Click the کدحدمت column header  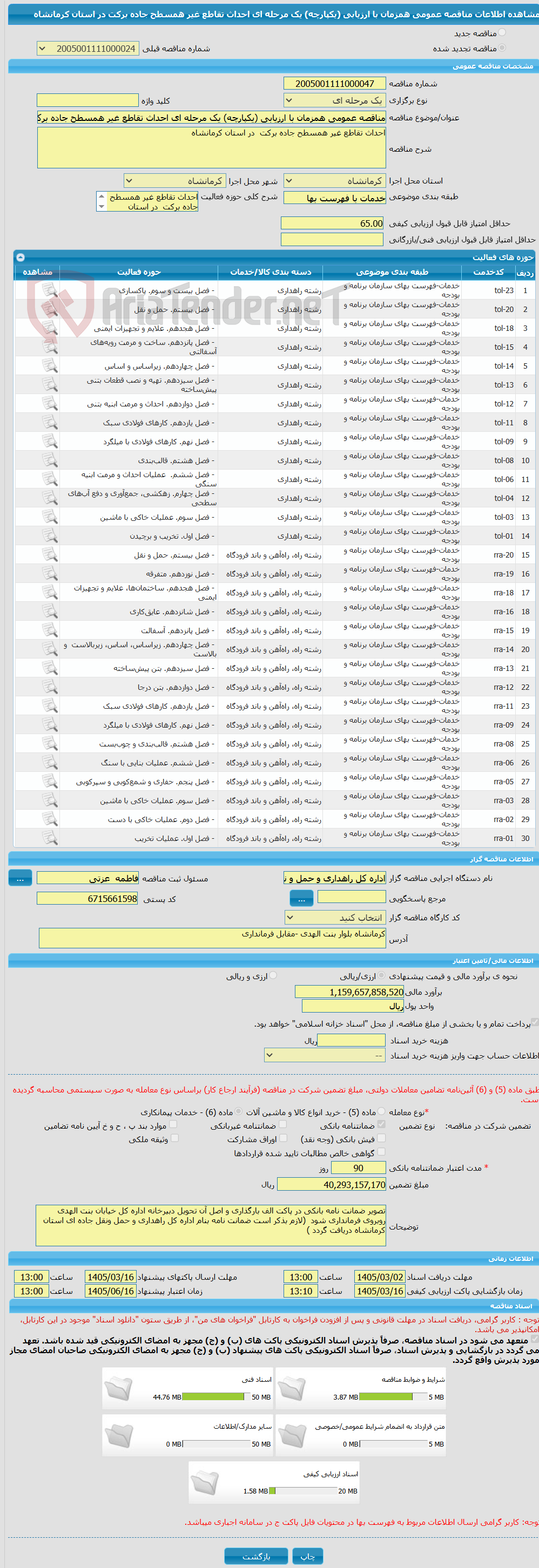[488, 272]
